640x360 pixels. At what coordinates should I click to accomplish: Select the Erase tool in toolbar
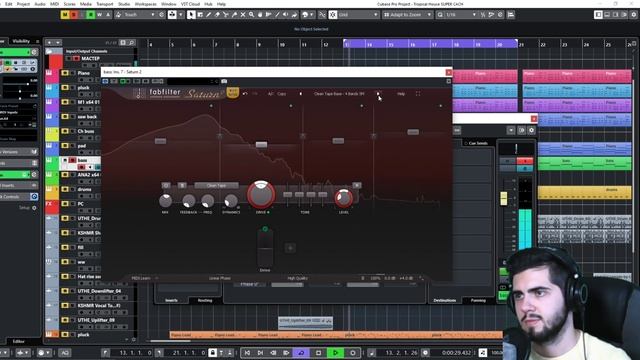pyautogui.click(x=217, y=15)
